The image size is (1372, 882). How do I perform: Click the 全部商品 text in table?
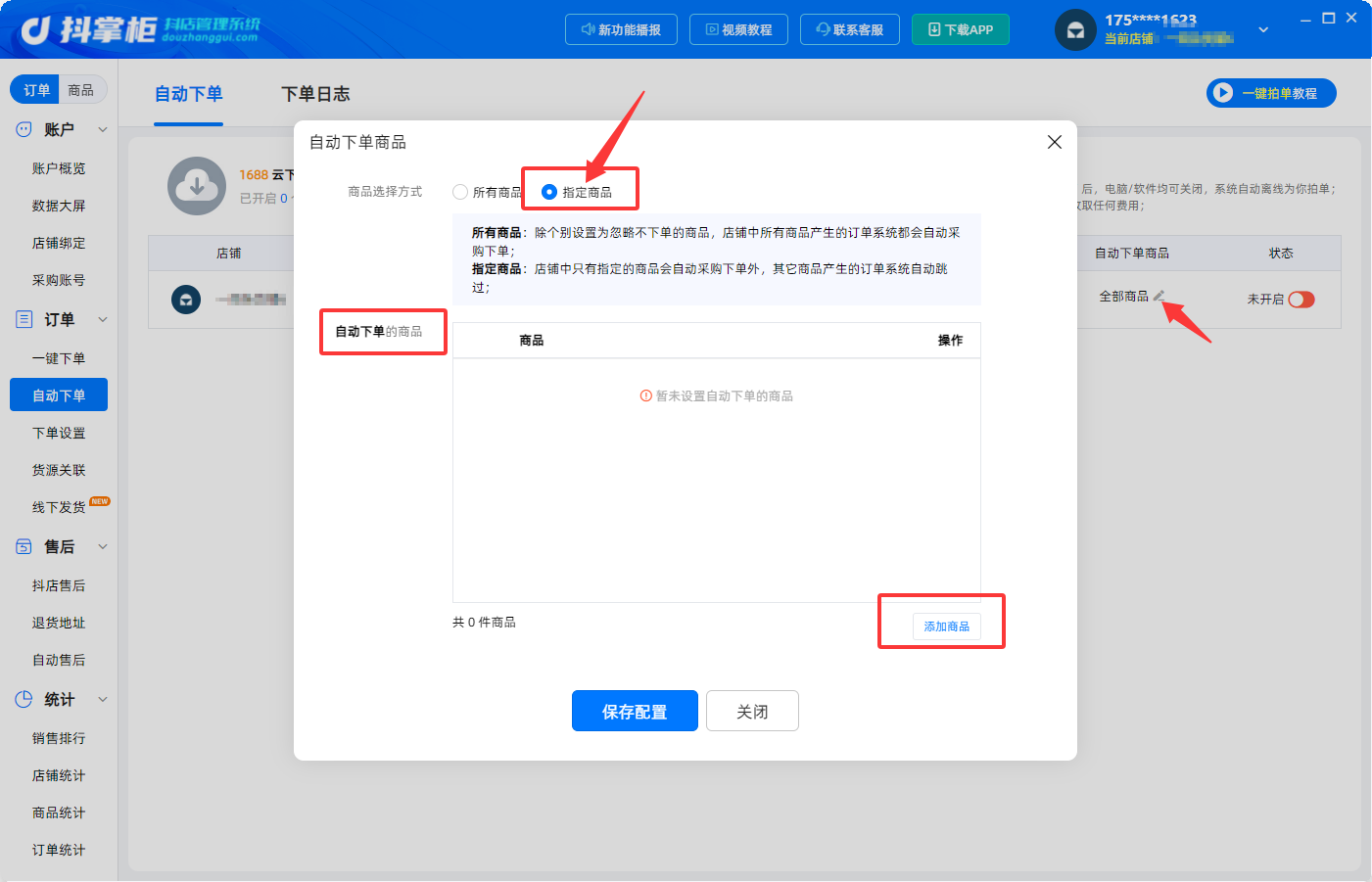[x=1124, y=296]
